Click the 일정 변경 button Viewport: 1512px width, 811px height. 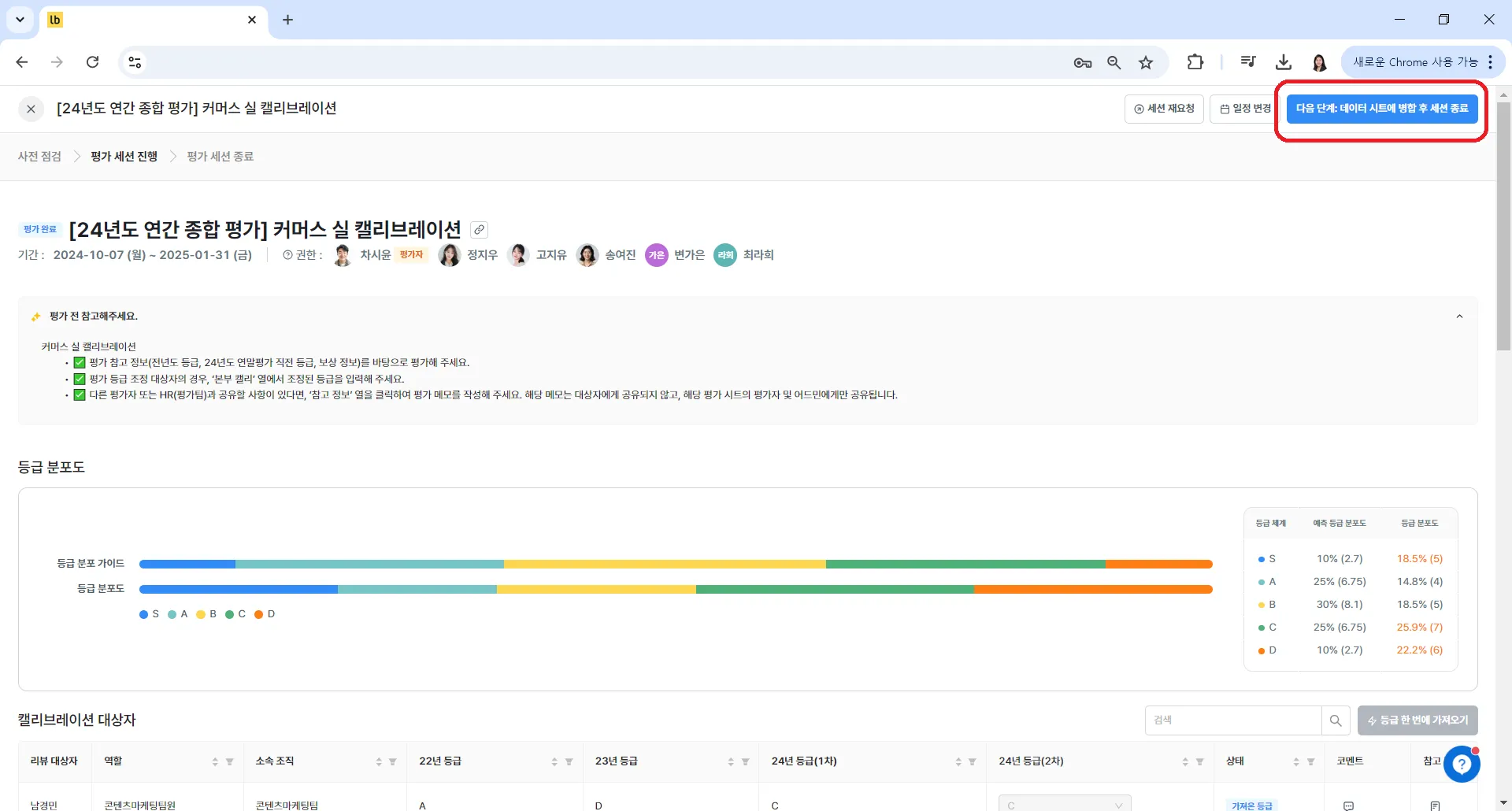click(x=1243, y=109)
